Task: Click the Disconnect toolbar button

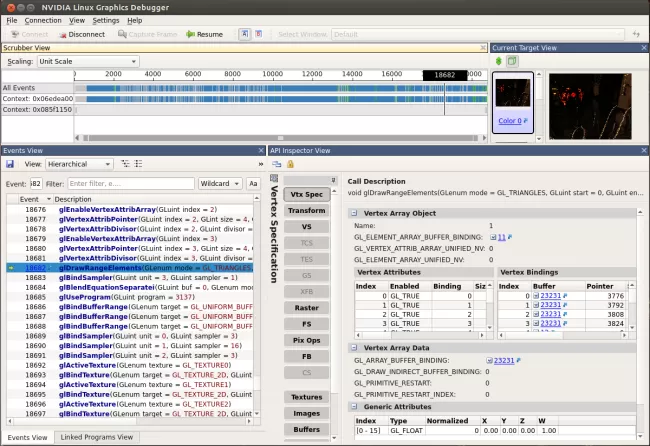Action: (x=82, y=34)
